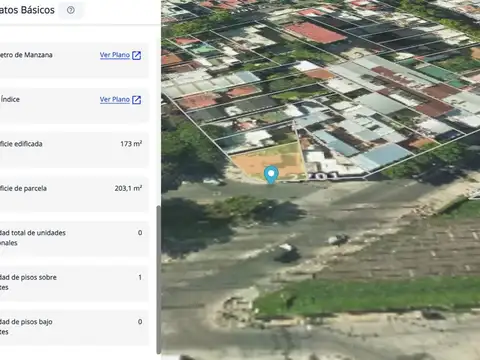Open Ver Plano link for Índice row
Viewport: 480px width, 360px height.
pyautogui.click(x=115, y=99)
